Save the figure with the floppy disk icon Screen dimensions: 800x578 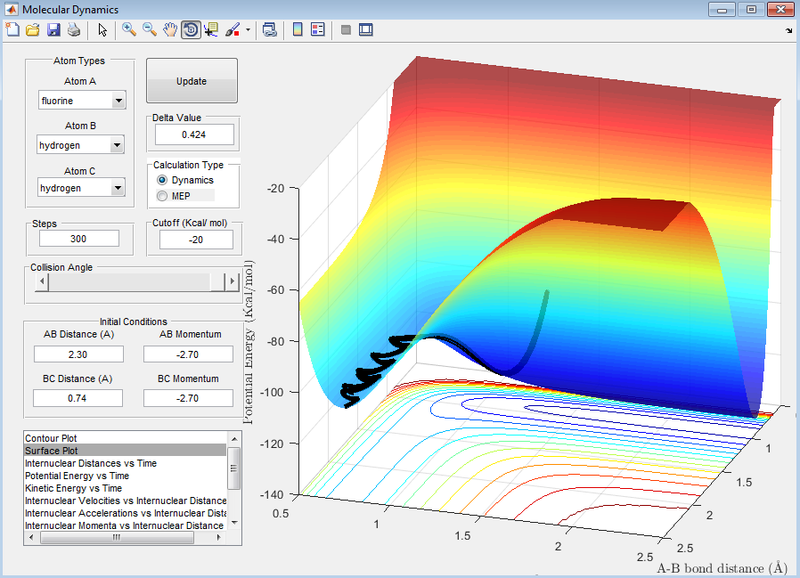pos(53,30)
